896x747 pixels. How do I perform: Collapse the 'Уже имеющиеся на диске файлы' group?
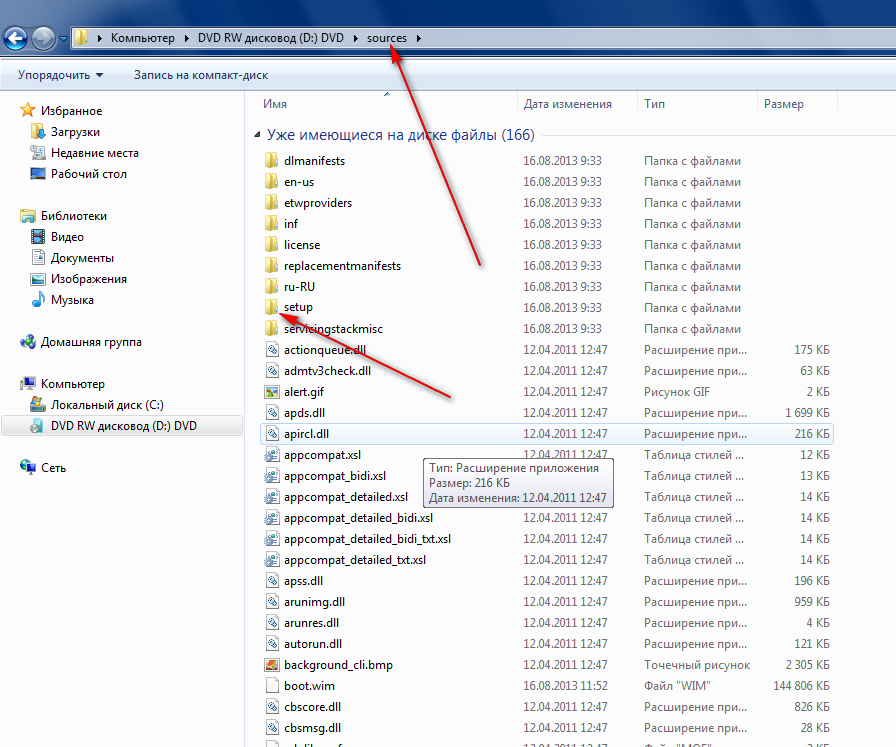point(257,135)
